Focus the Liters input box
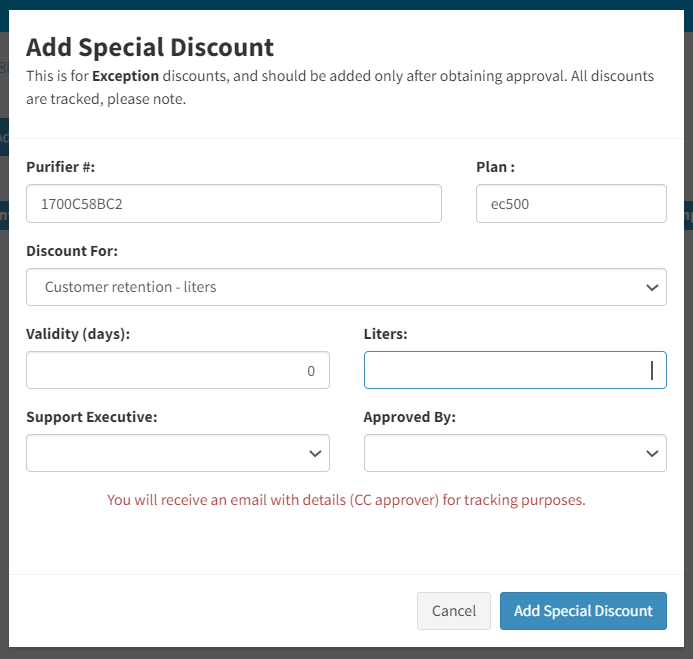This screenshot has height=659, width=693. pos(515,370)
